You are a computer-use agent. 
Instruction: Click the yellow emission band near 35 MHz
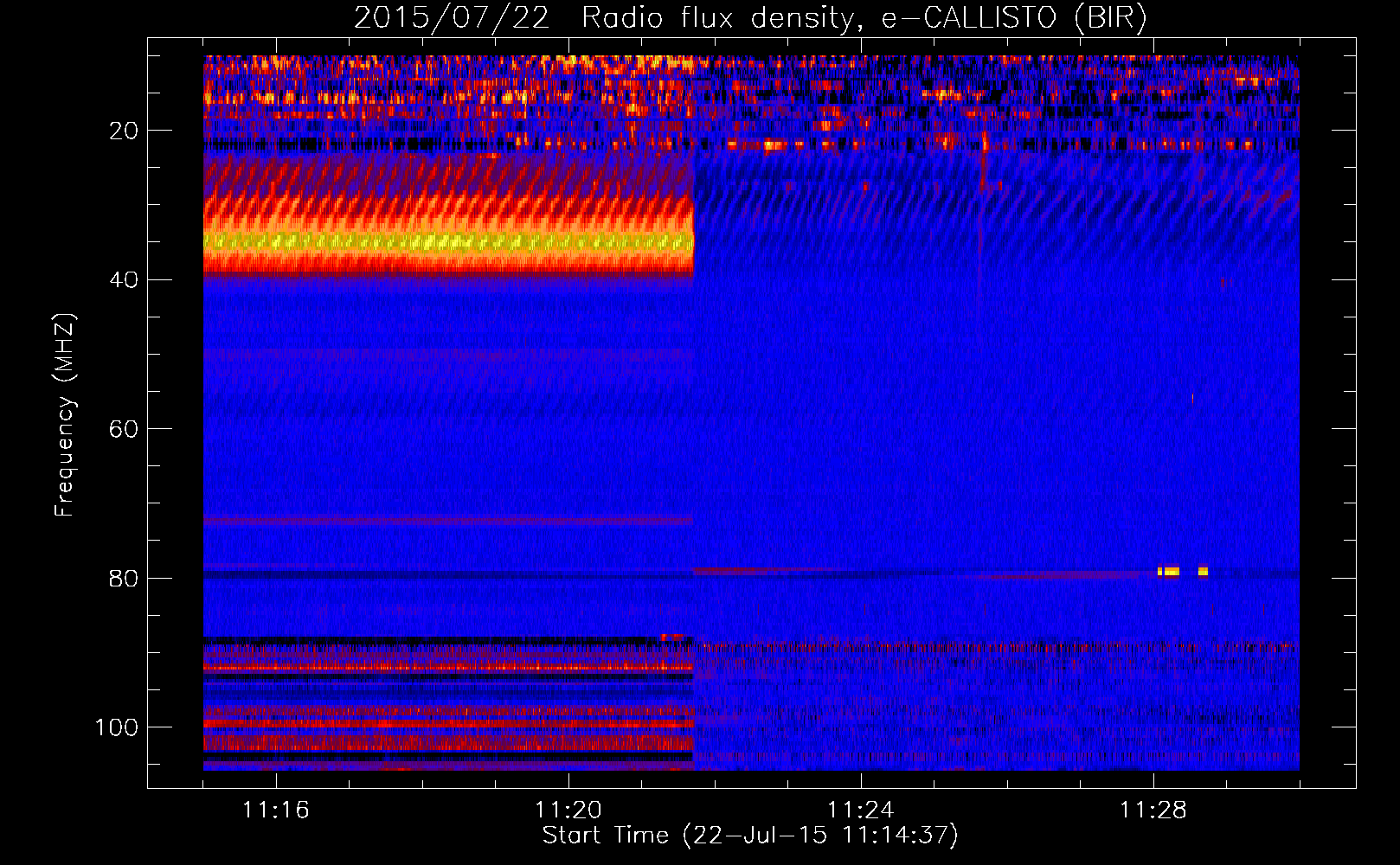[x=448, y=241]
